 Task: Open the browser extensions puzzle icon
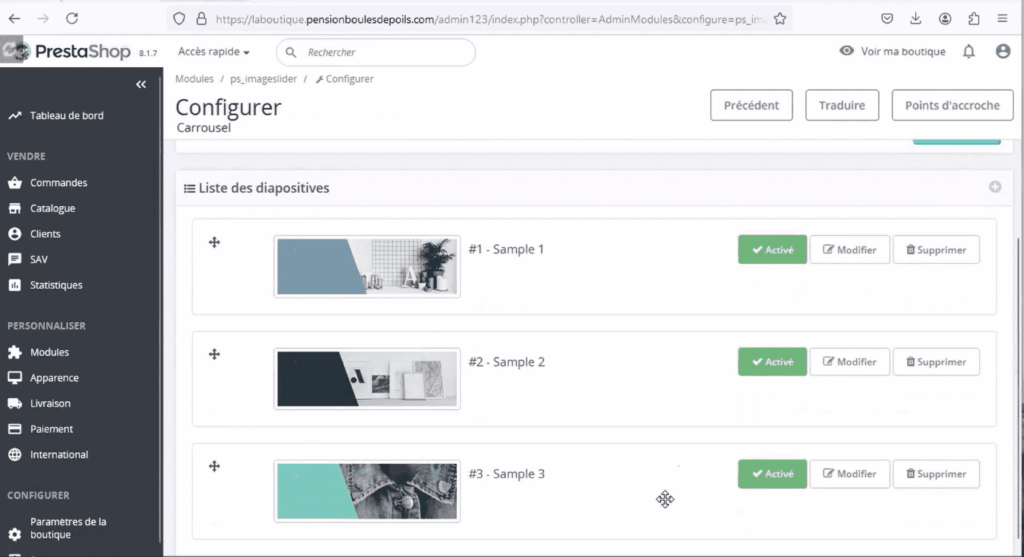(x=974, y=19)
